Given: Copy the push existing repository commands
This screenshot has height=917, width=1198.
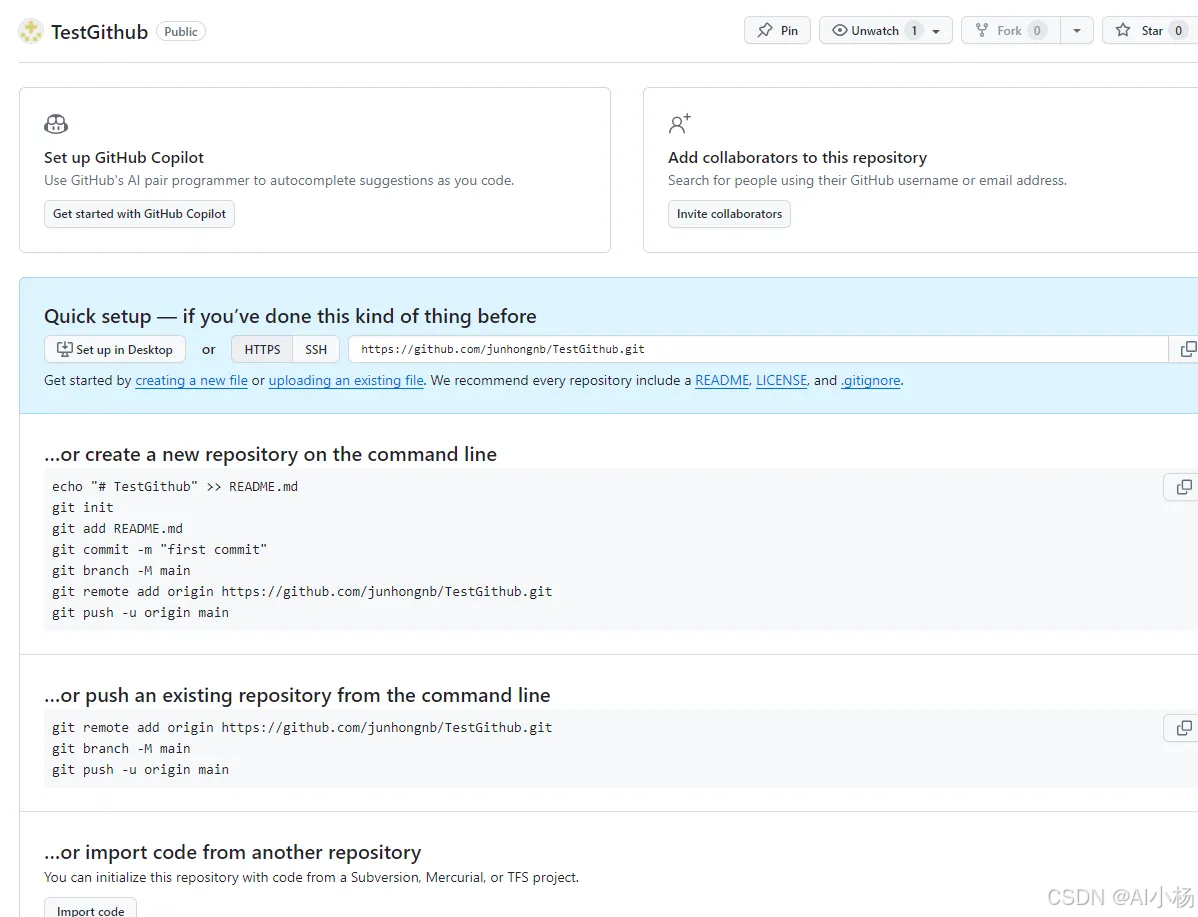Looking at the screenshot, I should [x=1183, y=727].
